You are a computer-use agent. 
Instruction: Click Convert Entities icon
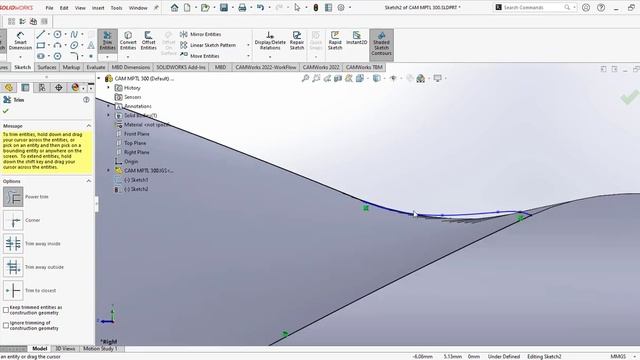[x=128, y=40]
